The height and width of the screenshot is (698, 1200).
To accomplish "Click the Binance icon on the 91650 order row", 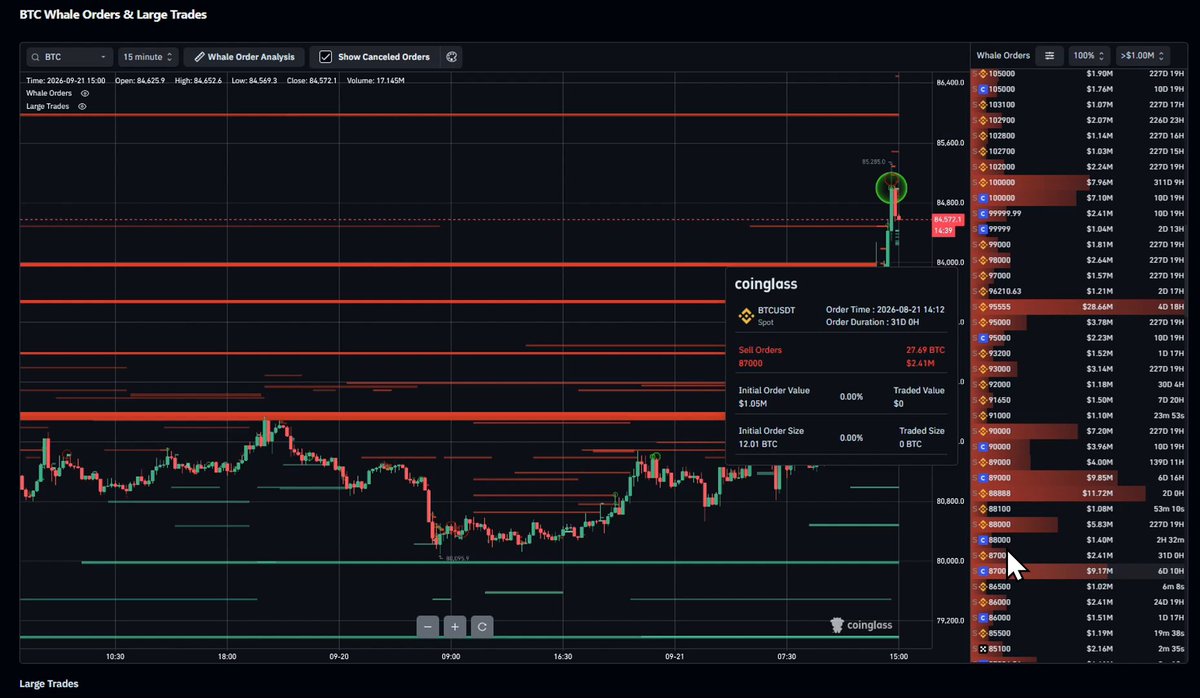I will (982, 400).
